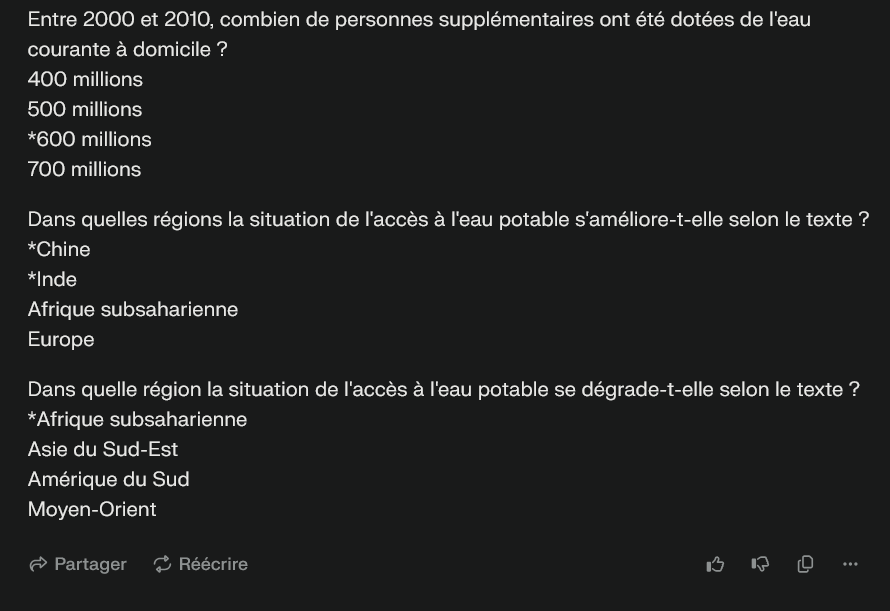Click the thumbs up icon
890x611 pixels.
[x=715, y=564]
